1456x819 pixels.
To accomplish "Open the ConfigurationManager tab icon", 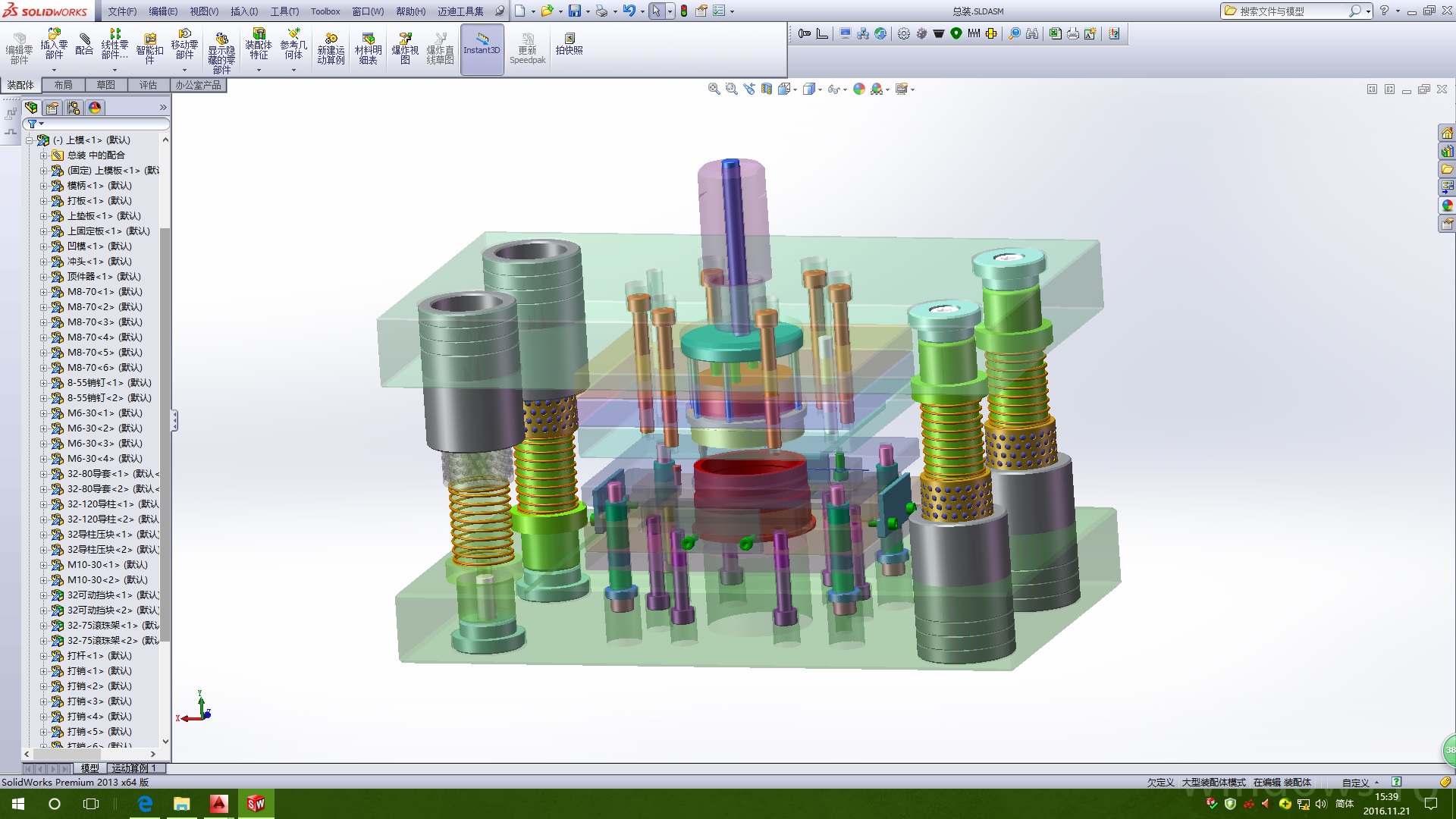I will click(x=74, y=108).
